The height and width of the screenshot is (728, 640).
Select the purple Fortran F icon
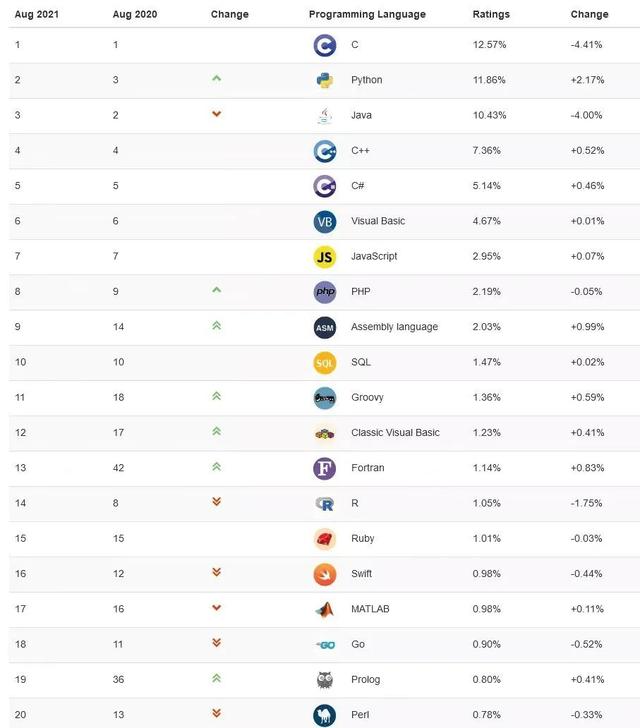tap(325, 468)
